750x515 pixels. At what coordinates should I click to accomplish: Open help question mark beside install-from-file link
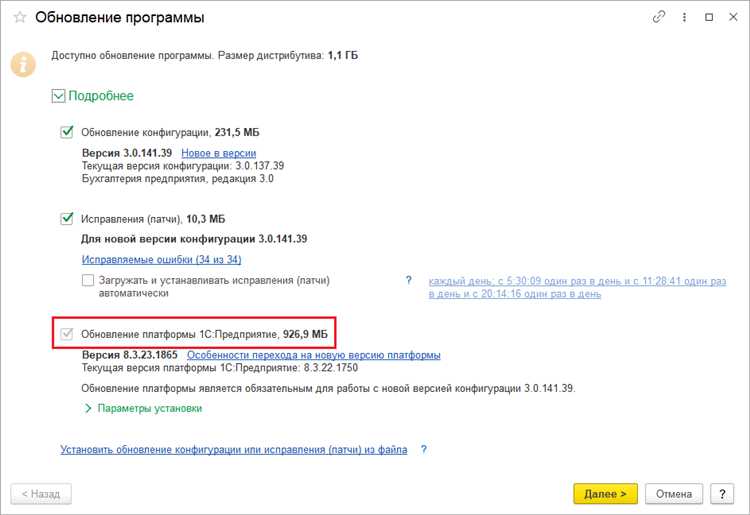pyautogui.click(x=424, y=449)
